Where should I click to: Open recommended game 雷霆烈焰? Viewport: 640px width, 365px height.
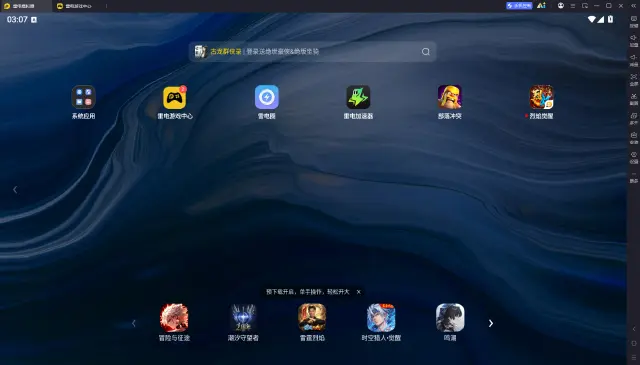coord(312,318)
